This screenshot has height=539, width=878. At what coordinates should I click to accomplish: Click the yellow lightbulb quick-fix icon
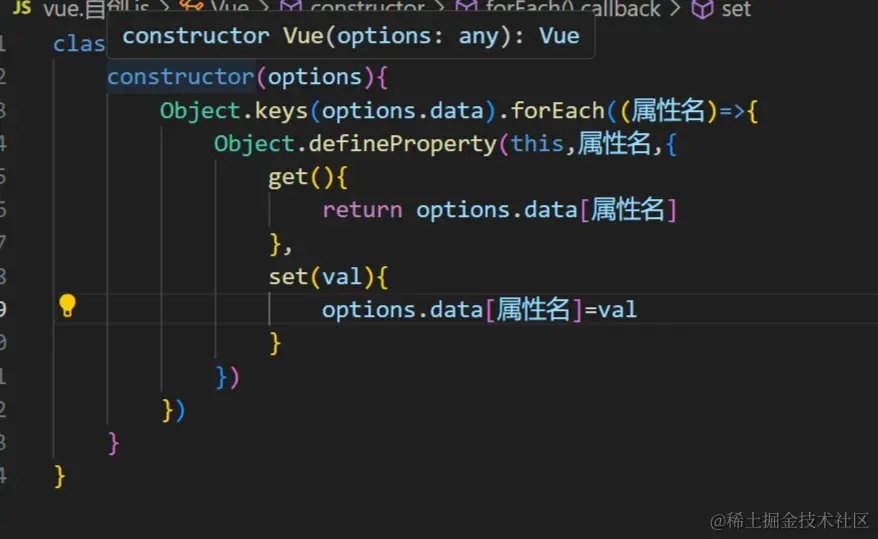[67, 306]
